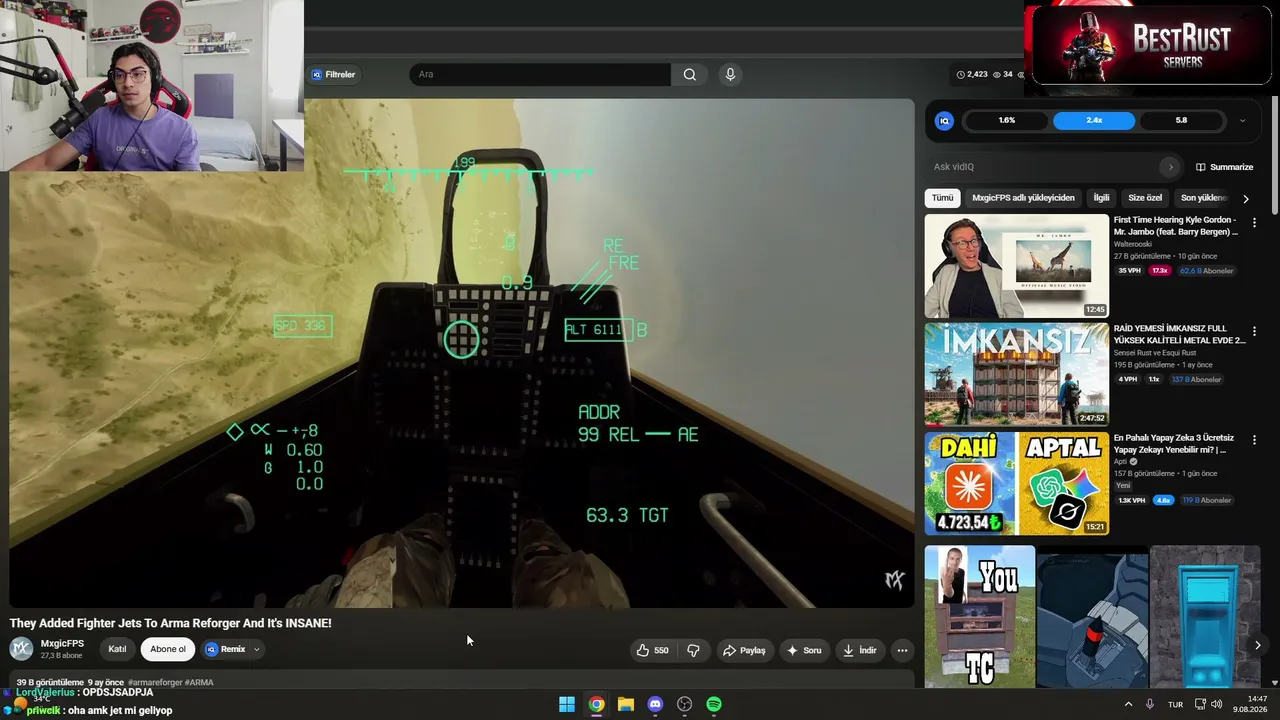Click the magnifying glass search icon

point(690,74)
